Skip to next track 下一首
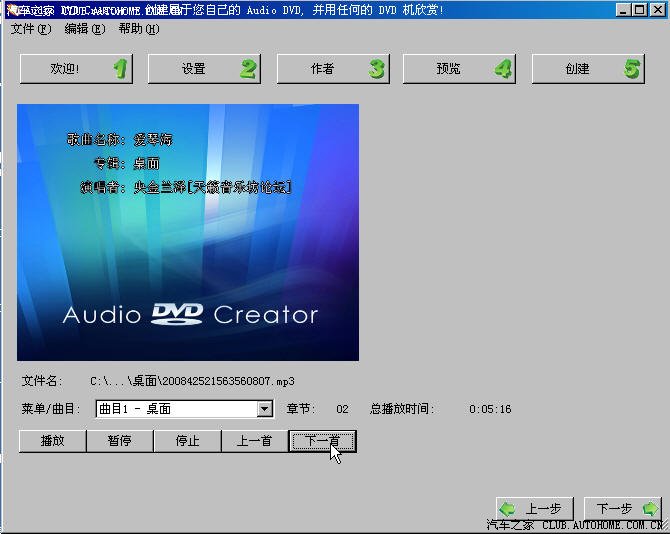 click(322, 441)
